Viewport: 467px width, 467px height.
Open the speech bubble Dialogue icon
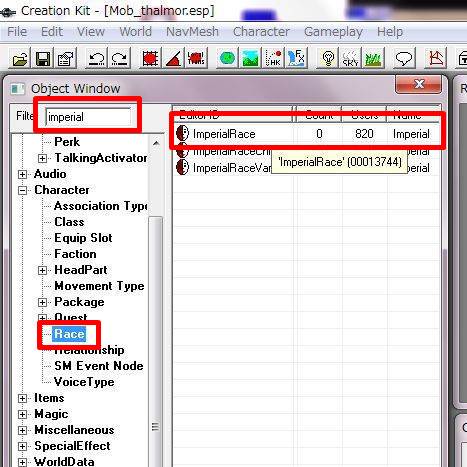click(404, 59)
